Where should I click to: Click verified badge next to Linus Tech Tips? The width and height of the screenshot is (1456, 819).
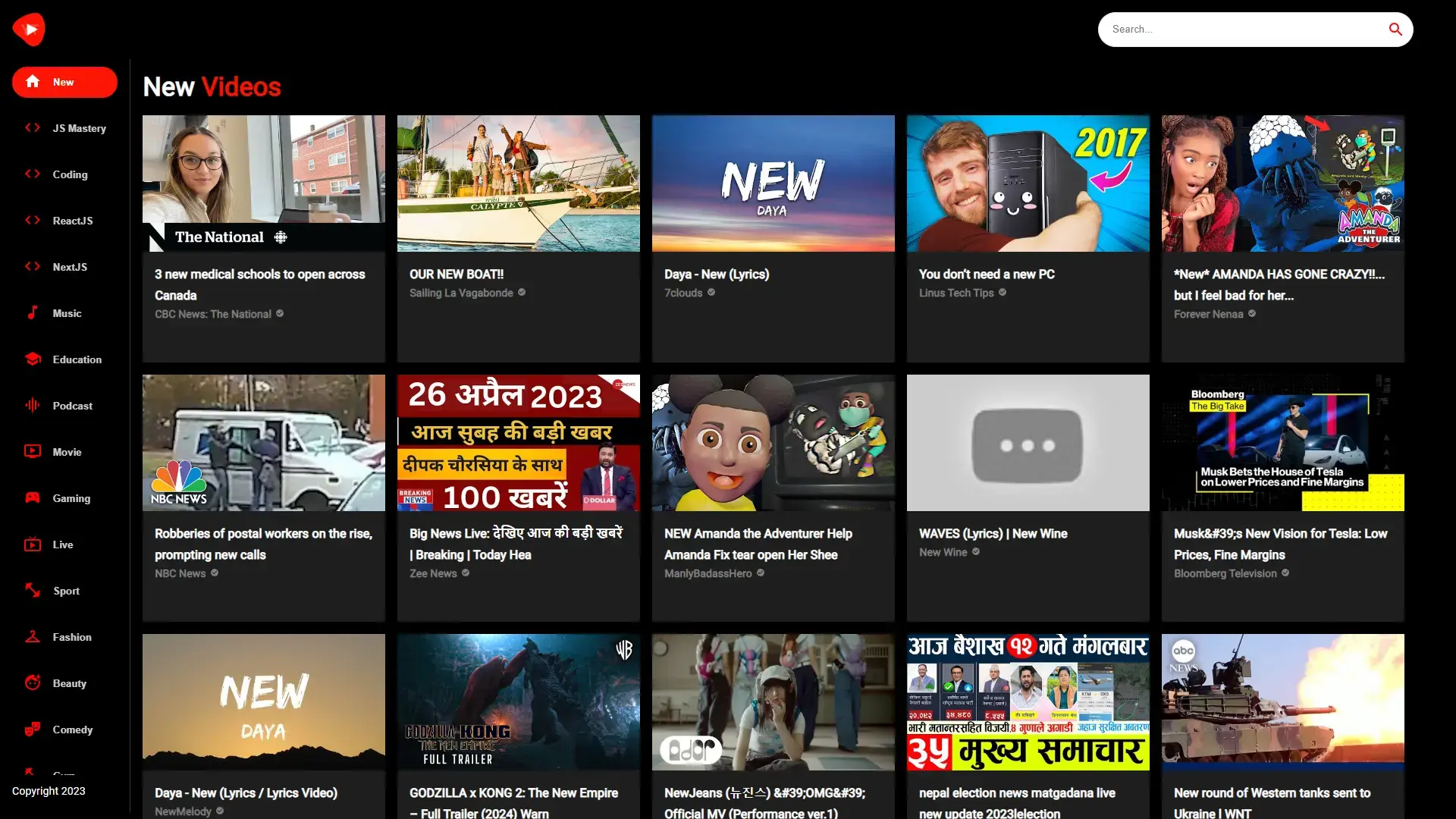click(1003, 292)
